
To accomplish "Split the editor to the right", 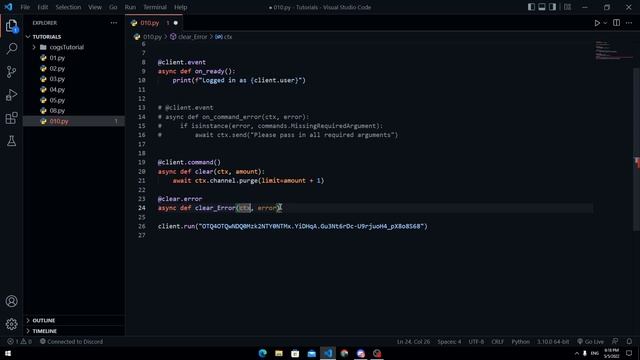I will 616,23.
